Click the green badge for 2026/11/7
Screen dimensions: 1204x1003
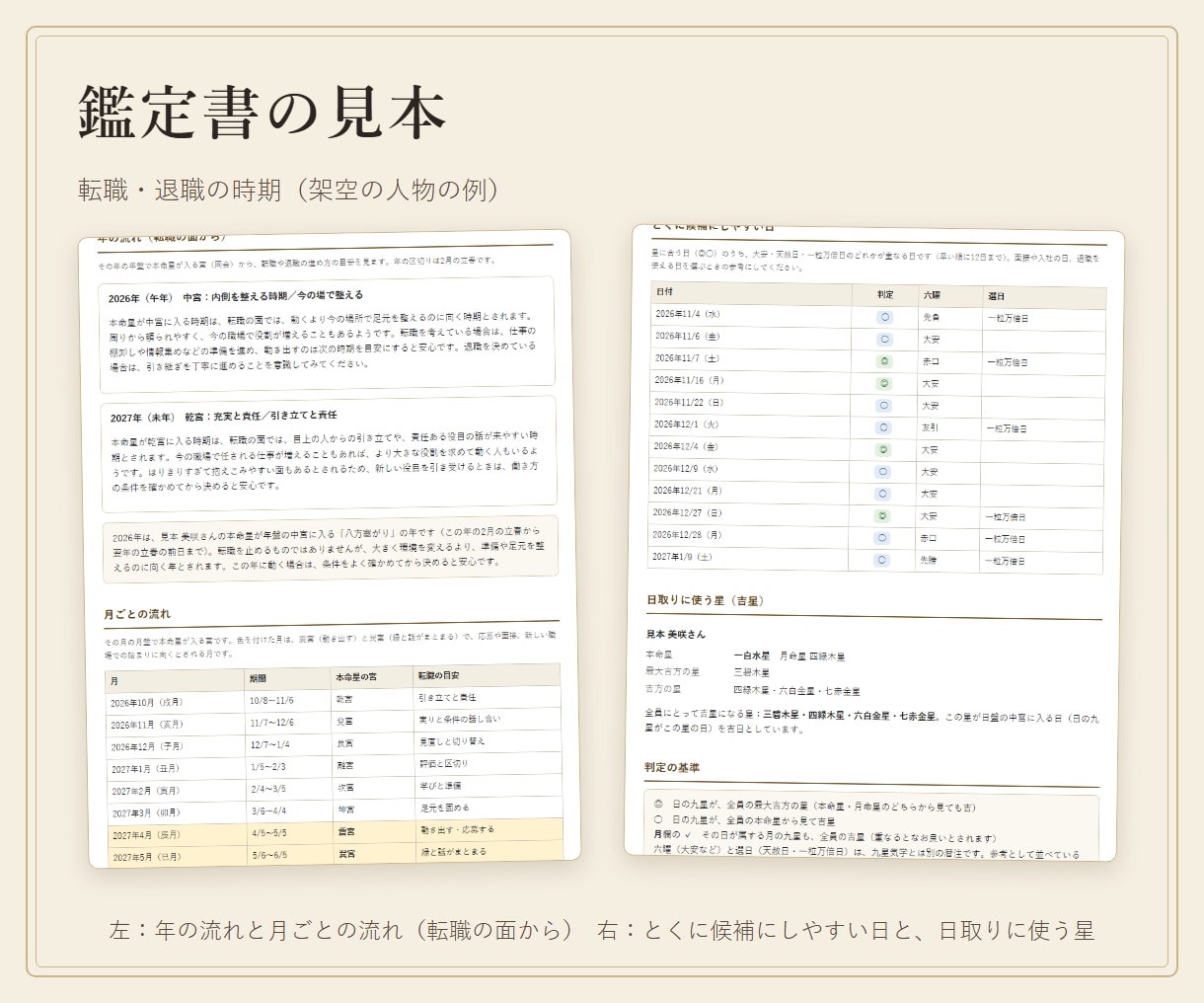pos(884,361)
